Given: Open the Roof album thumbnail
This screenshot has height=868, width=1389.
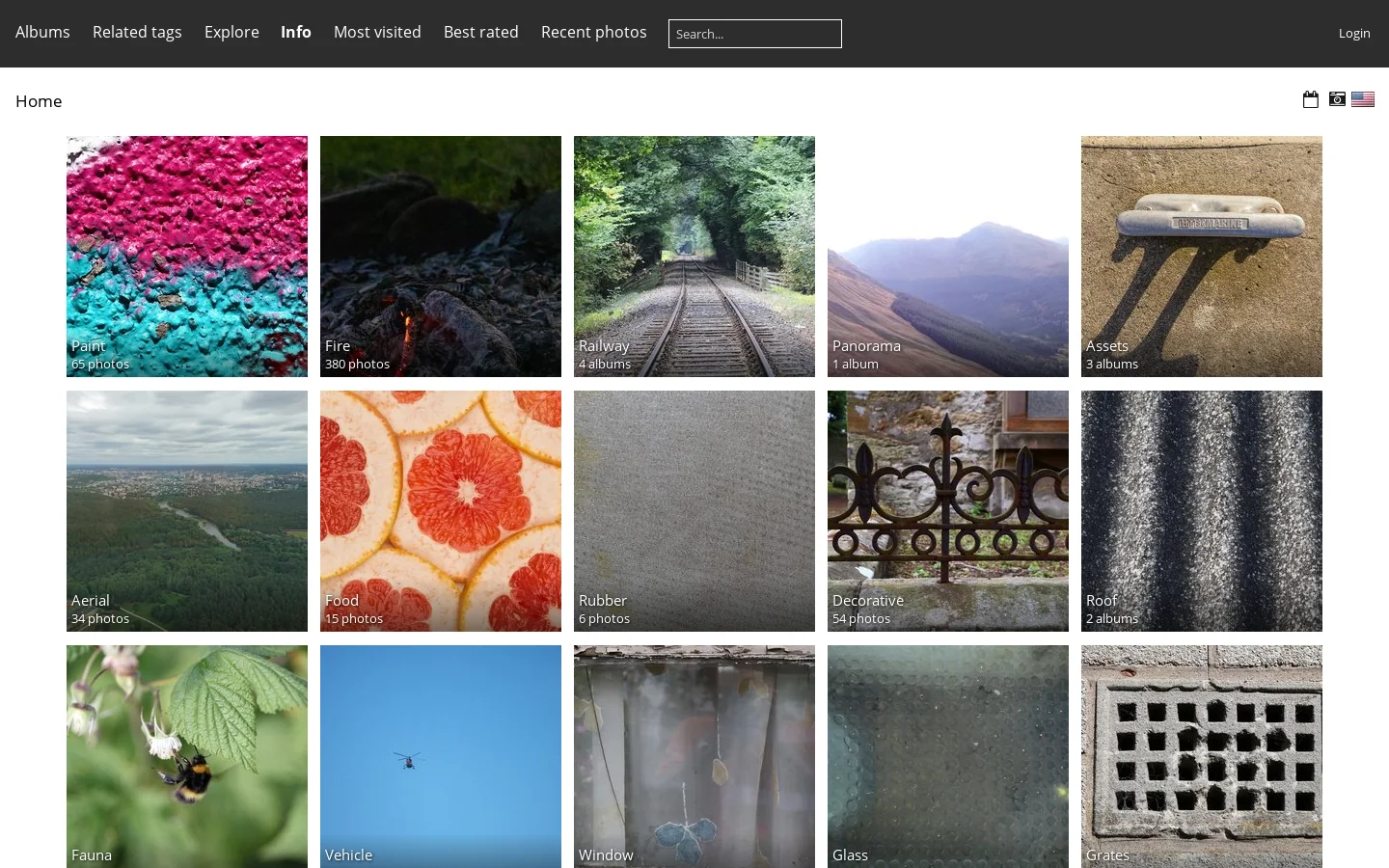Looking at the screenshot, I should click(x=1202, y=511).
